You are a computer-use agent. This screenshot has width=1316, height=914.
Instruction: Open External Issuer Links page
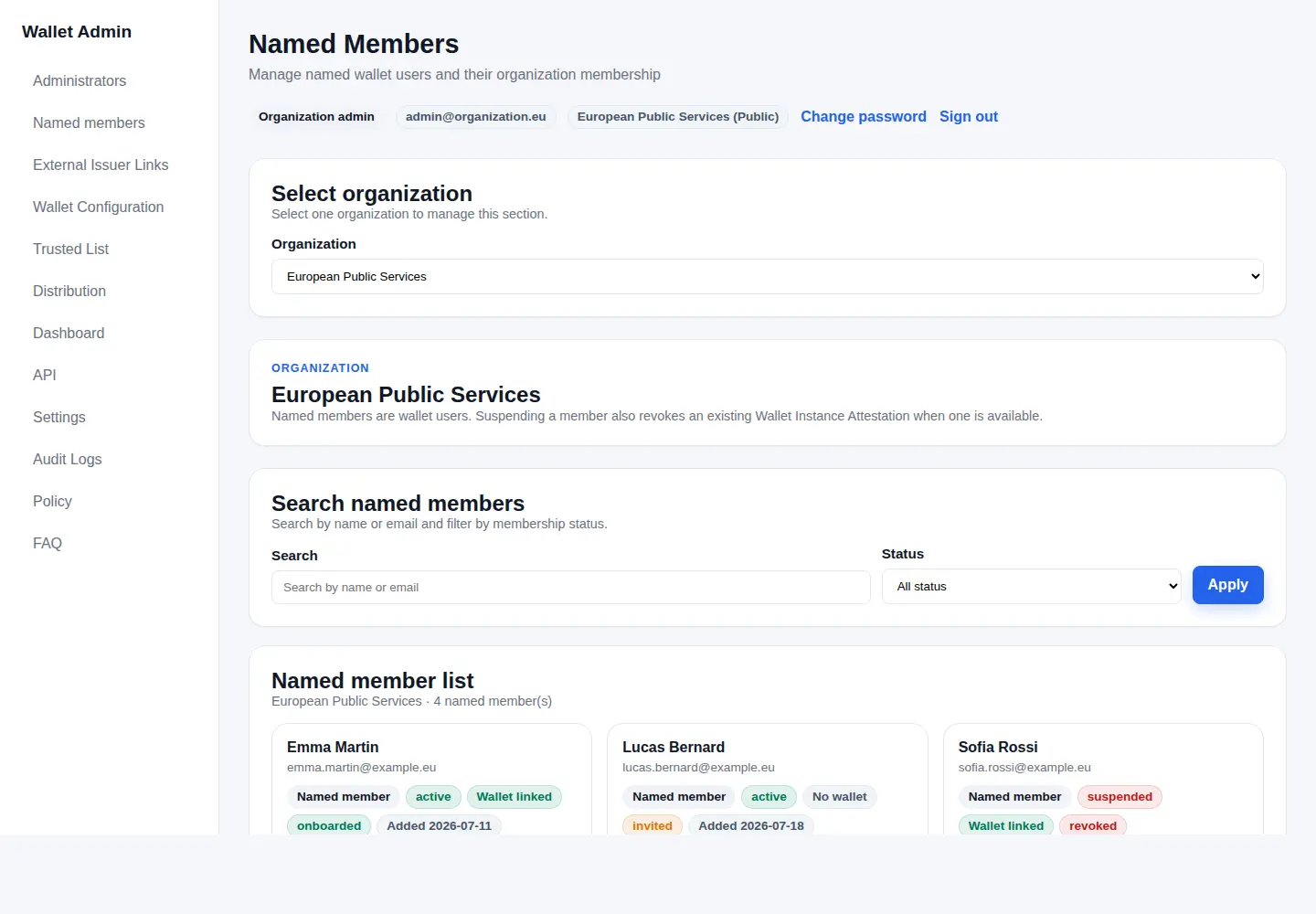[x=101, y=165]
